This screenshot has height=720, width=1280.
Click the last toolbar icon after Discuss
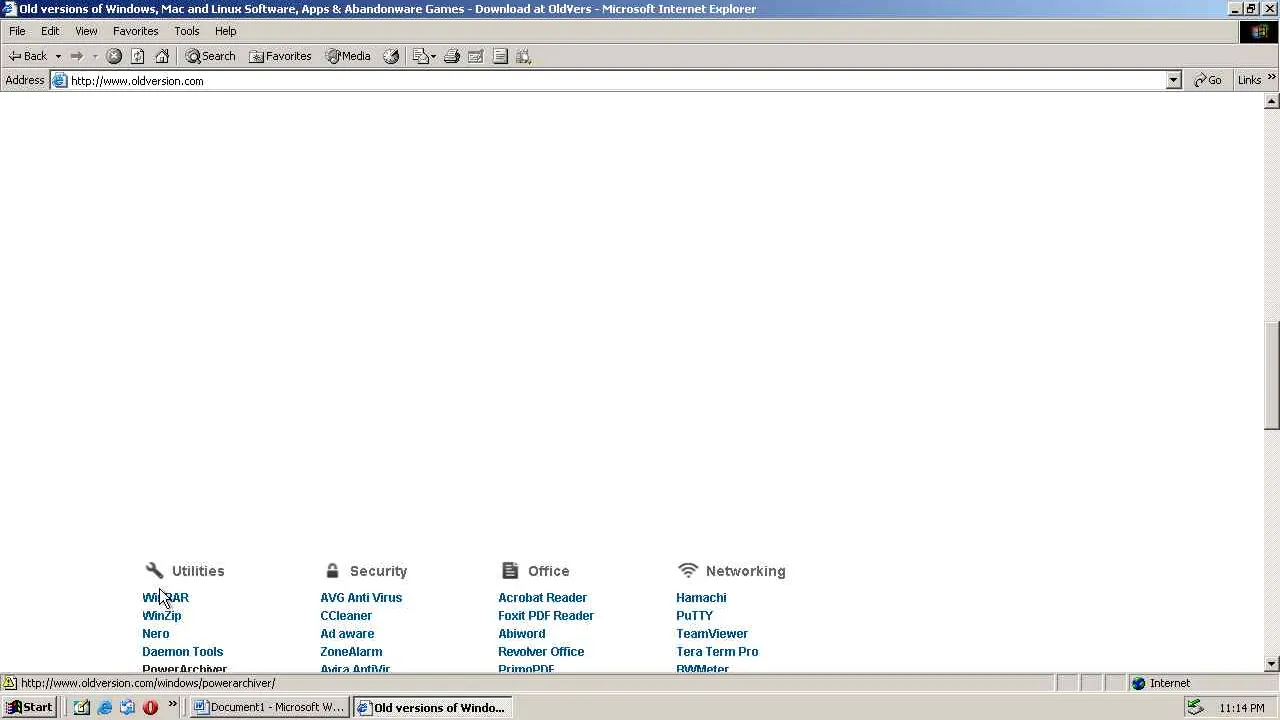click(523, 56)
